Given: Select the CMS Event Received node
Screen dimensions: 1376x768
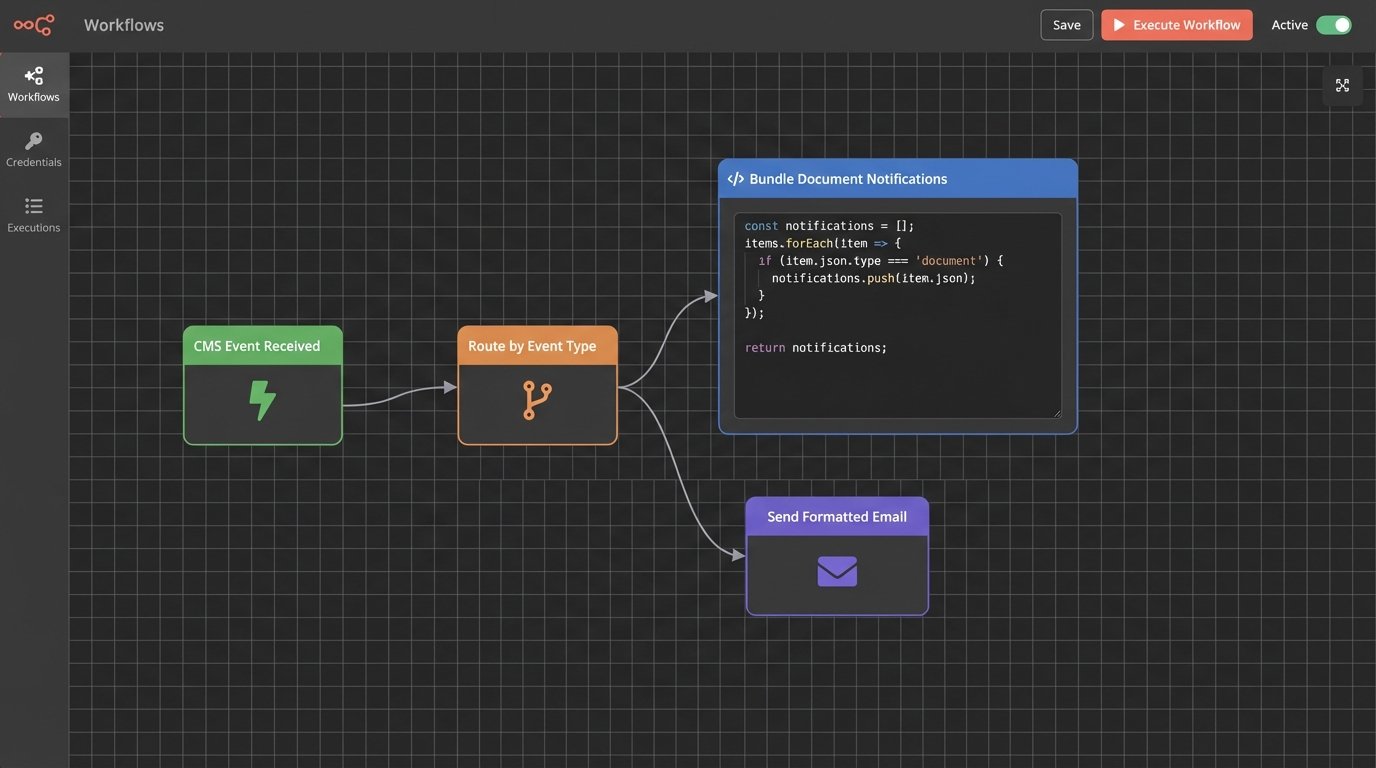Looking at the screenshot, I should coord(262,345).
